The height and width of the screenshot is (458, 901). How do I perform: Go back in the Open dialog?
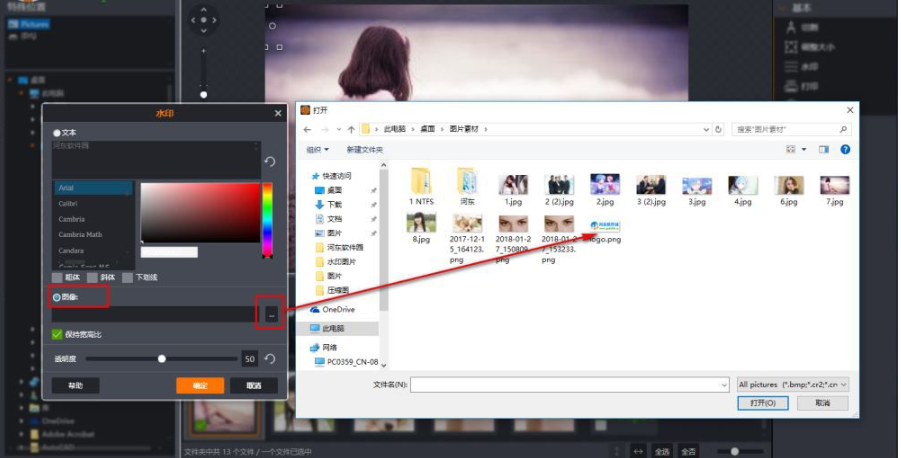[x=307, y=129]
